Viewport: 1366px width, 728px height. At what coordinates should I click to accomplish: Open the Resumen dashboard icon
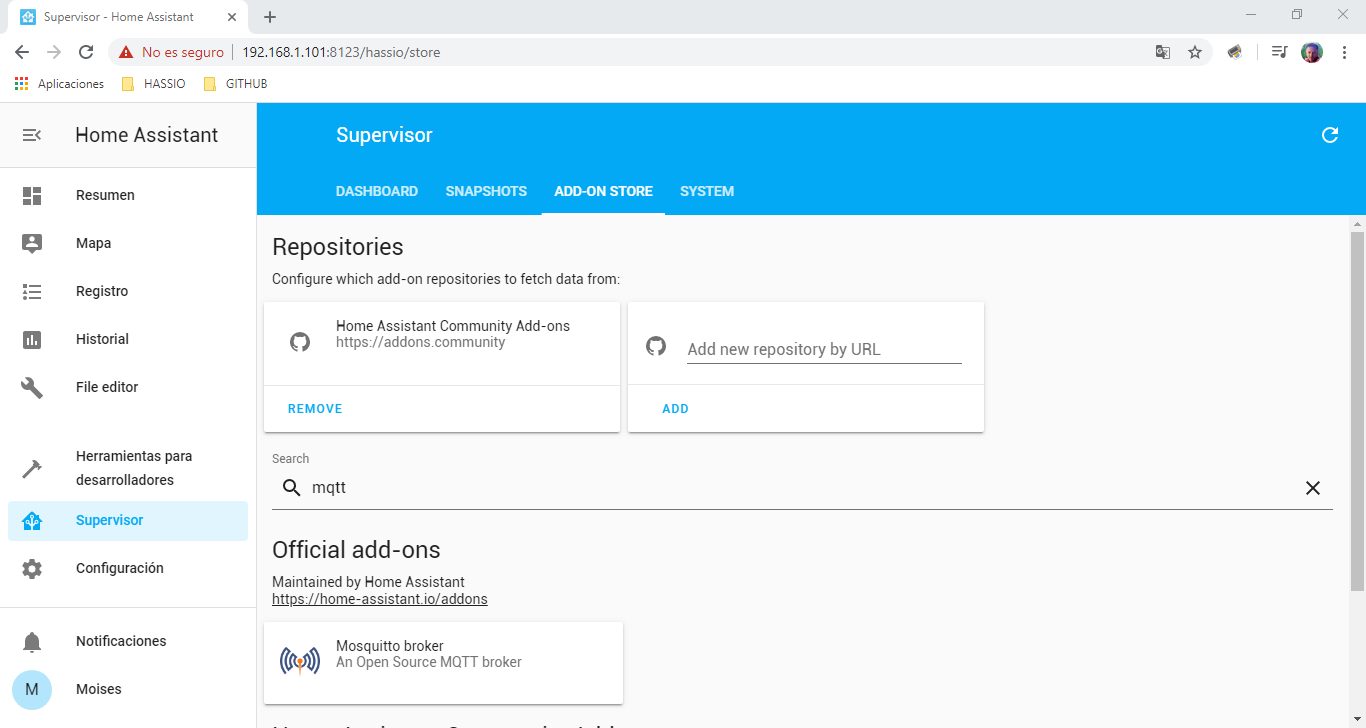click(x=32, y=195)
